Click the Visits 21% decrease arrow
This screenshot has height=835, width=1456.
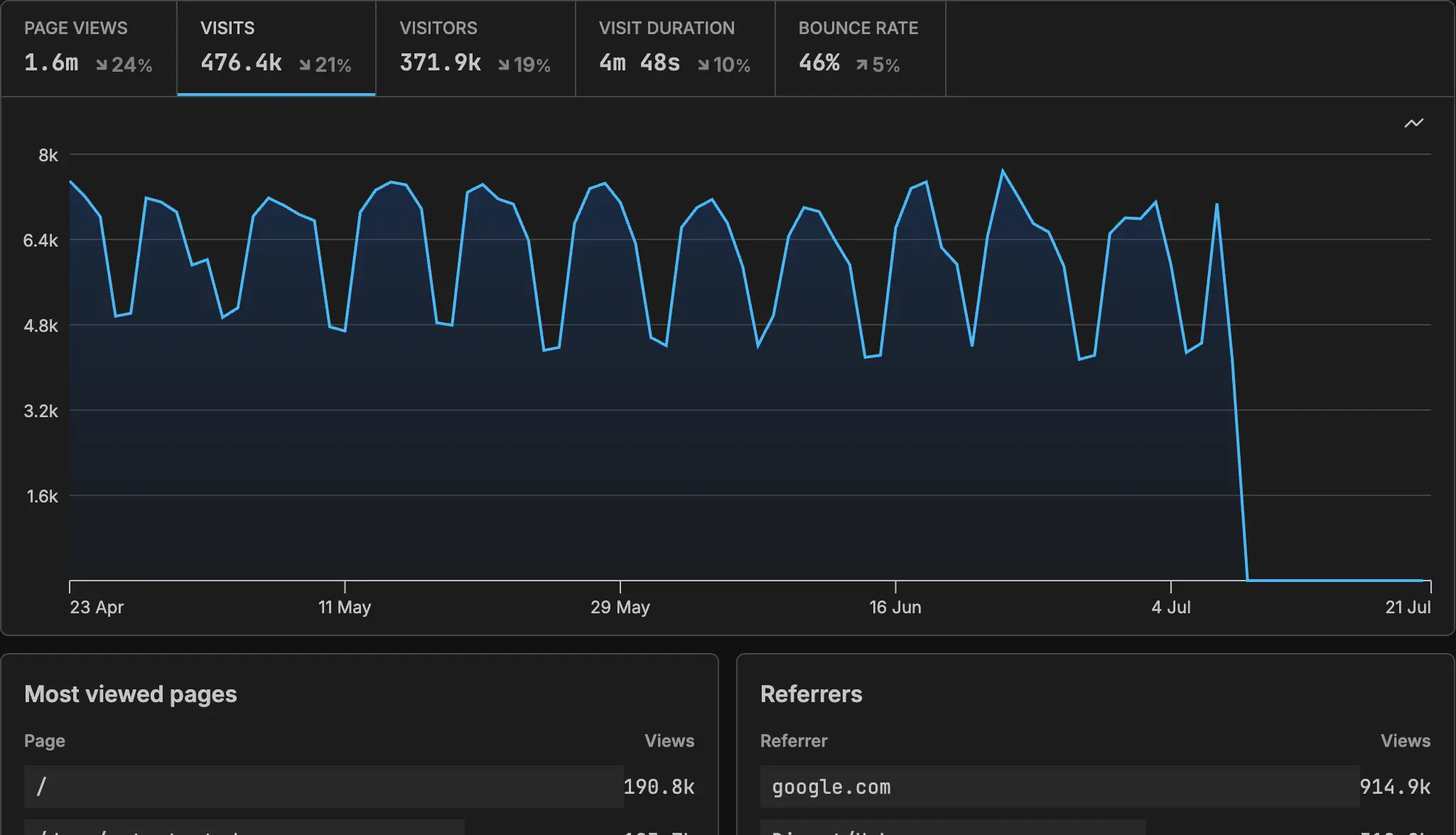coord(305,65)
